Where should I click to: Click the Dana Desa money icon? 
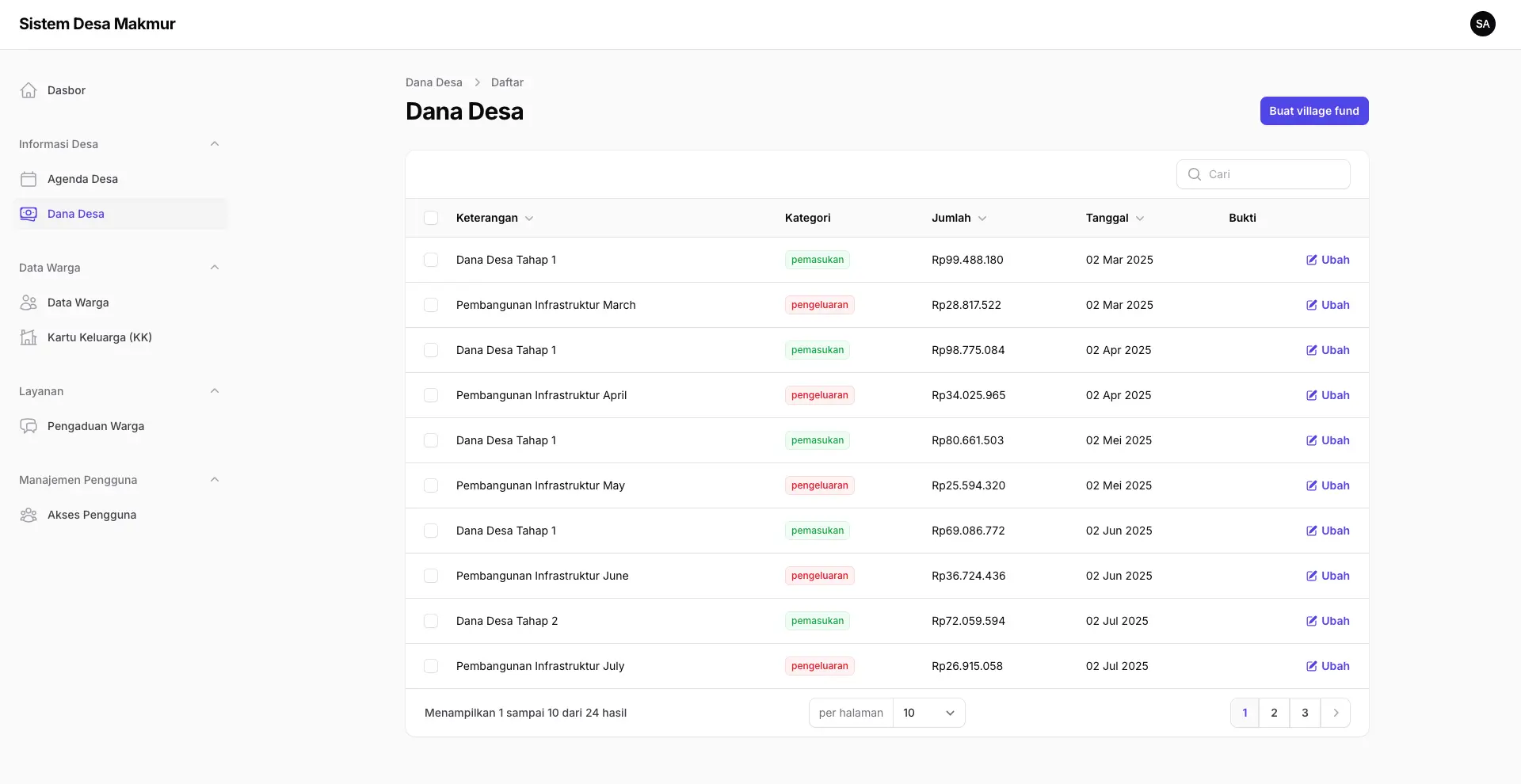click(29, 214)
